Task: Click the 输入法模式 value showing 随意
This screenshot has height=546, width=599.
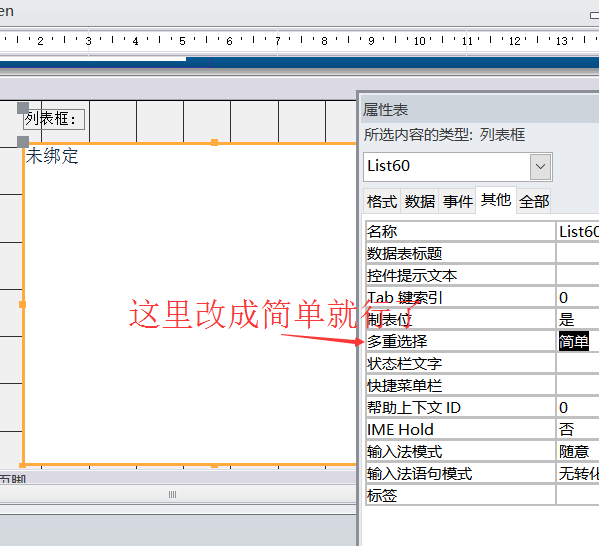Action: coord(578,452)
